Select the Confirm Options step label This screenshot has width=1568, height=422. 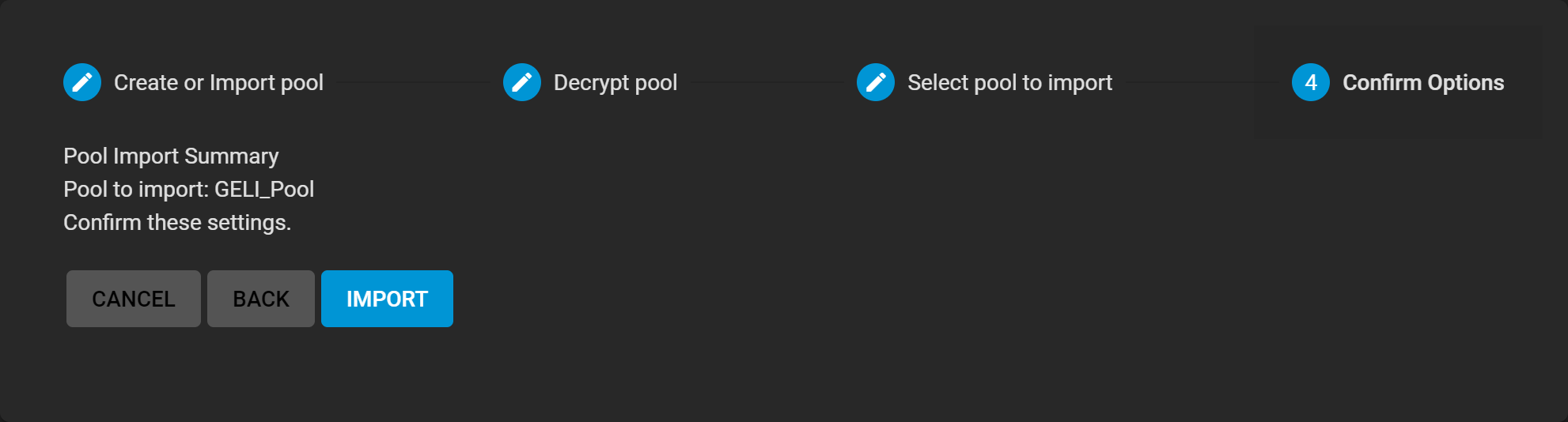coord(1423,83)
